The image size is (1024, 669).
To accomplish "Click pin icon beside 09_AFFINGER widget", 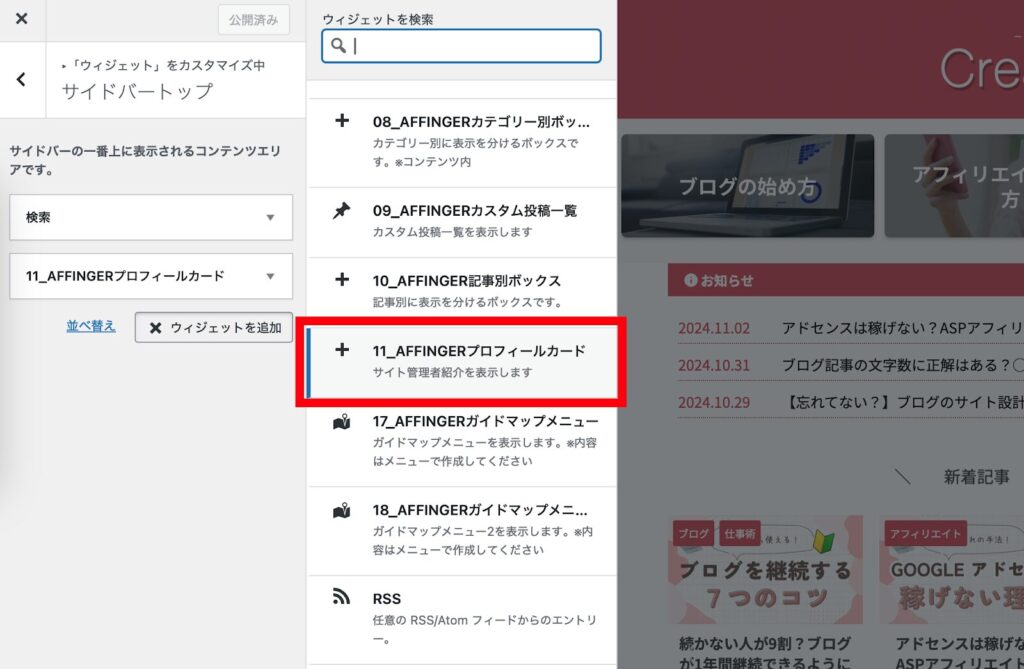I will [342, 210].
